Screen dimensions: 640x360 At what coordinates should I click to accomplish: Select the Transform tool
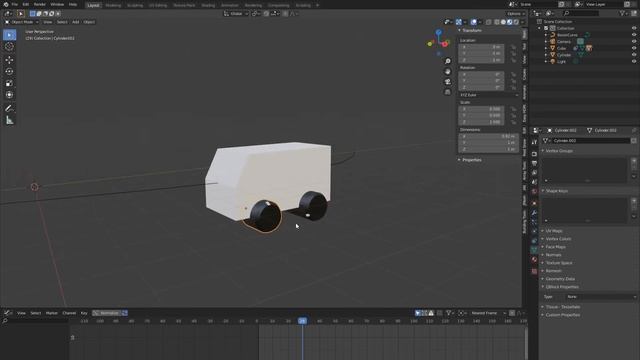pos(9,95)
